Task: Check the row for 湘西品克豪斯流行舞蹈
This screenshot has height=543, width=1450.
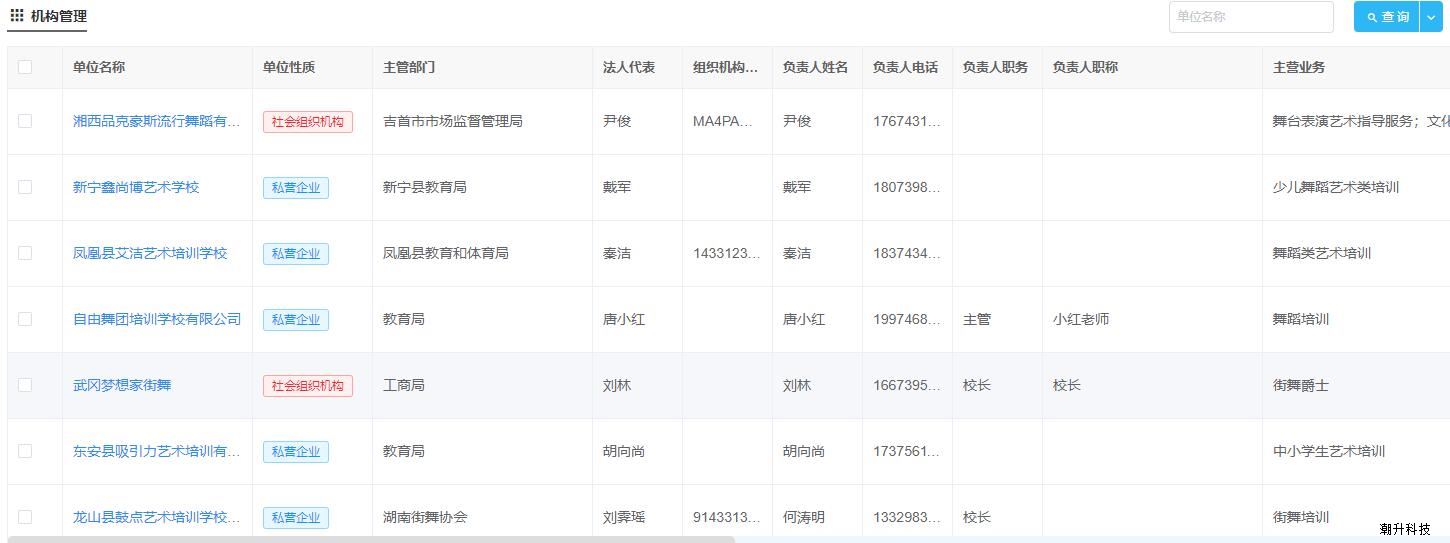Action: (x=25, y=121)
